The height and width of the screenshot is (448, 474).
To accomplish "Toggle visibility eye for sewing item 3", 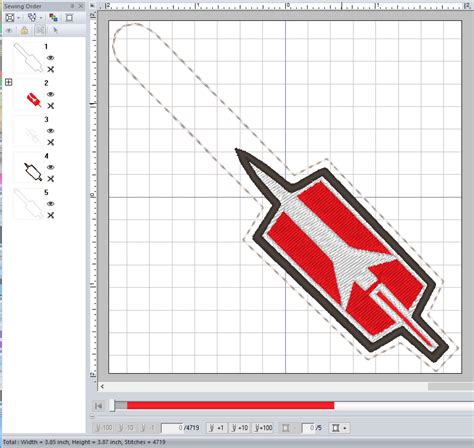I will click(50, 131).
